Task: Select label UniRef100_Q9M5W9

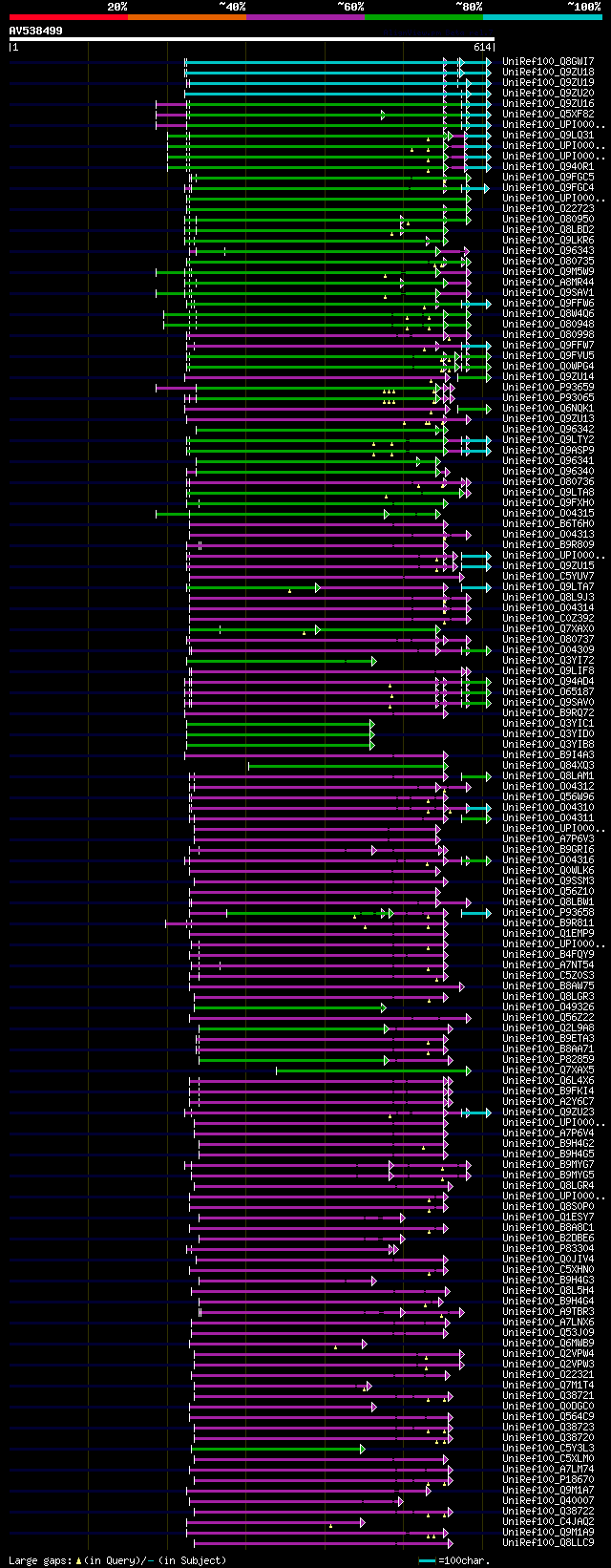Action: click(x=548, y=271)
